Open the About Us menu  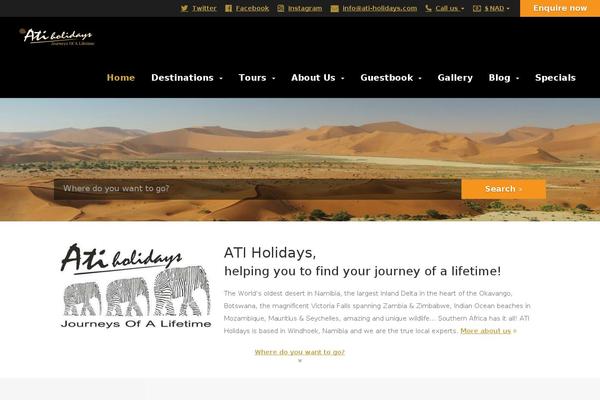tap(318, 78)
